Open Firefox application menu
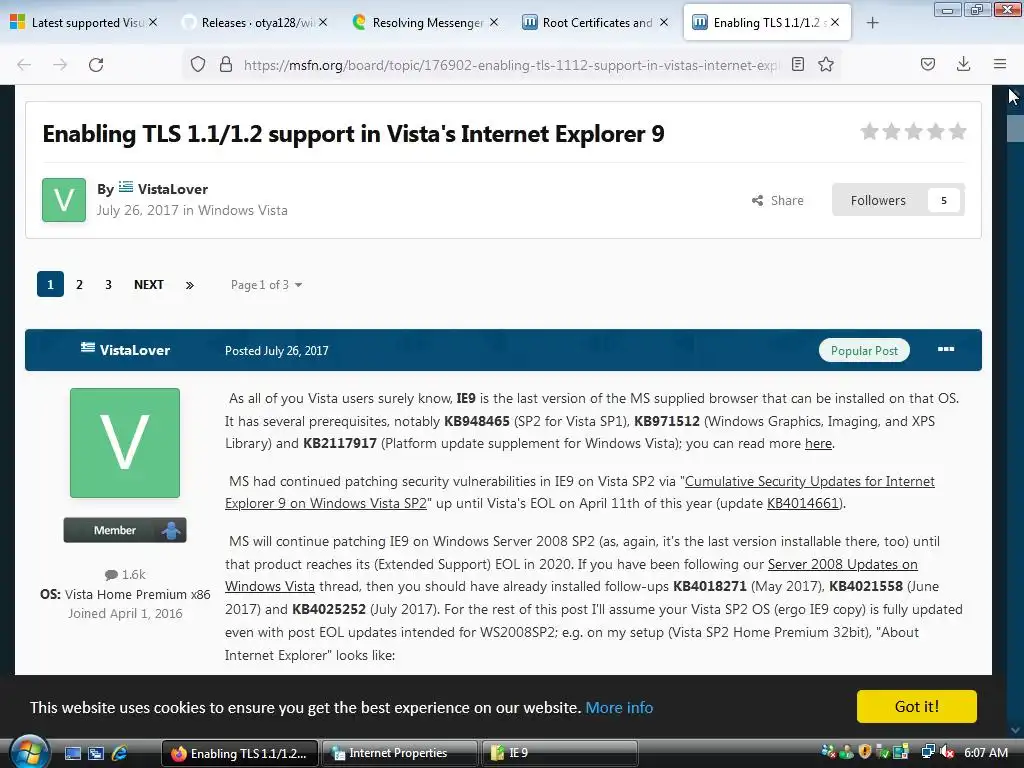This screenshot has width=1024, height=768. coord(1000,64)
